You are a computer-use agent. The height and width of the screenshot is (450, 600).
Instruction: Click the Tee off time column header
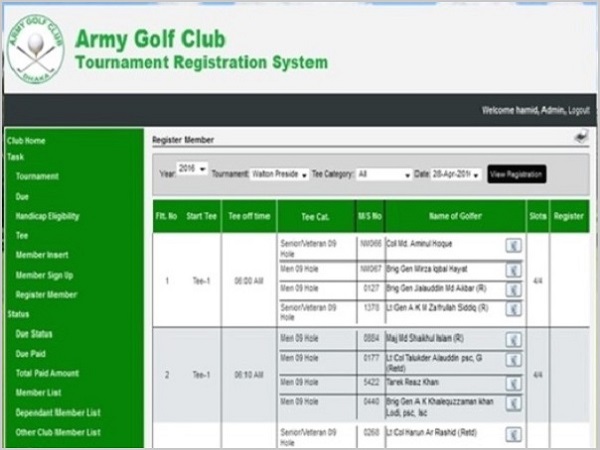pyautogui.click(x=249, y=216)
